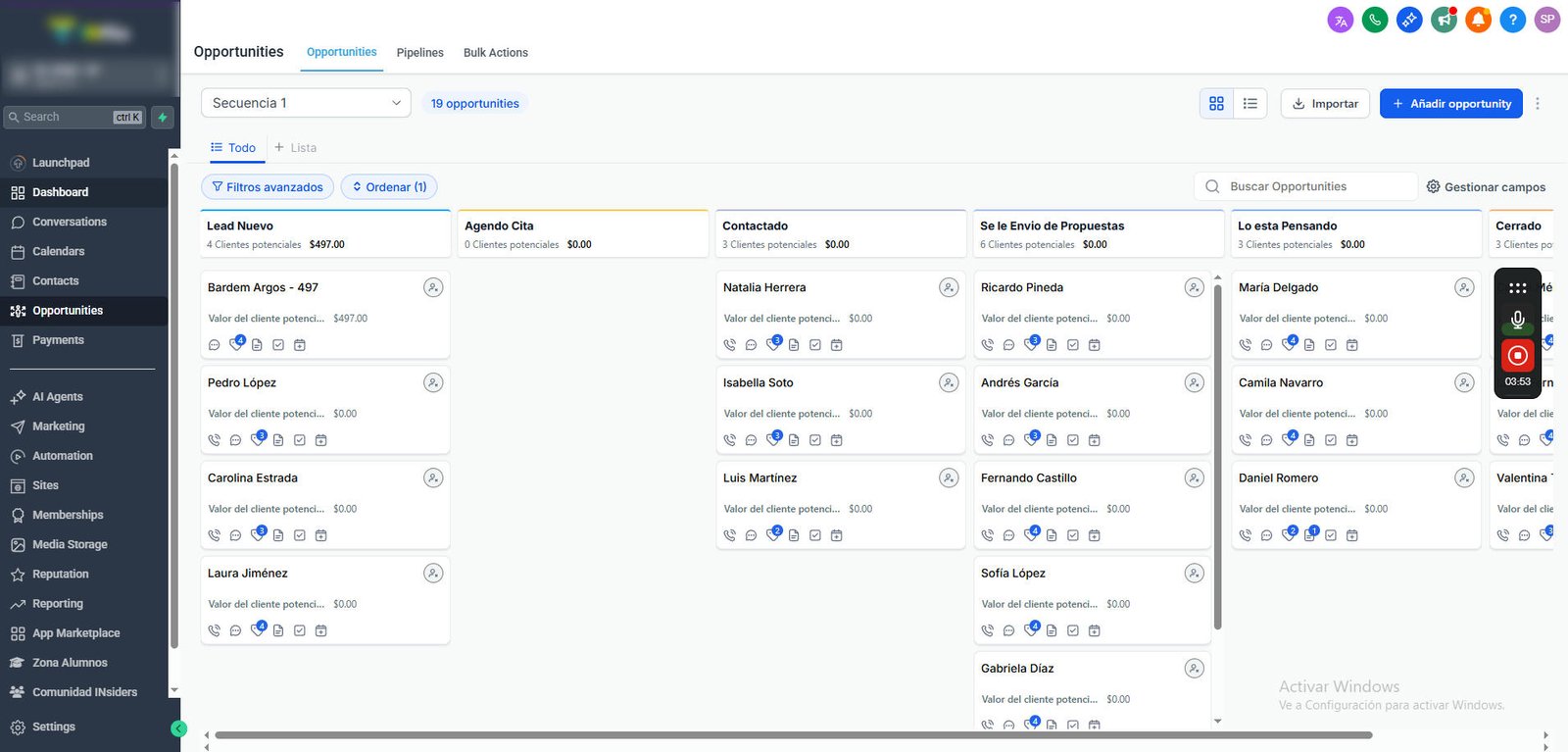Switch to board grid view
The image size is (1568, 752).
click(1216, 104)
